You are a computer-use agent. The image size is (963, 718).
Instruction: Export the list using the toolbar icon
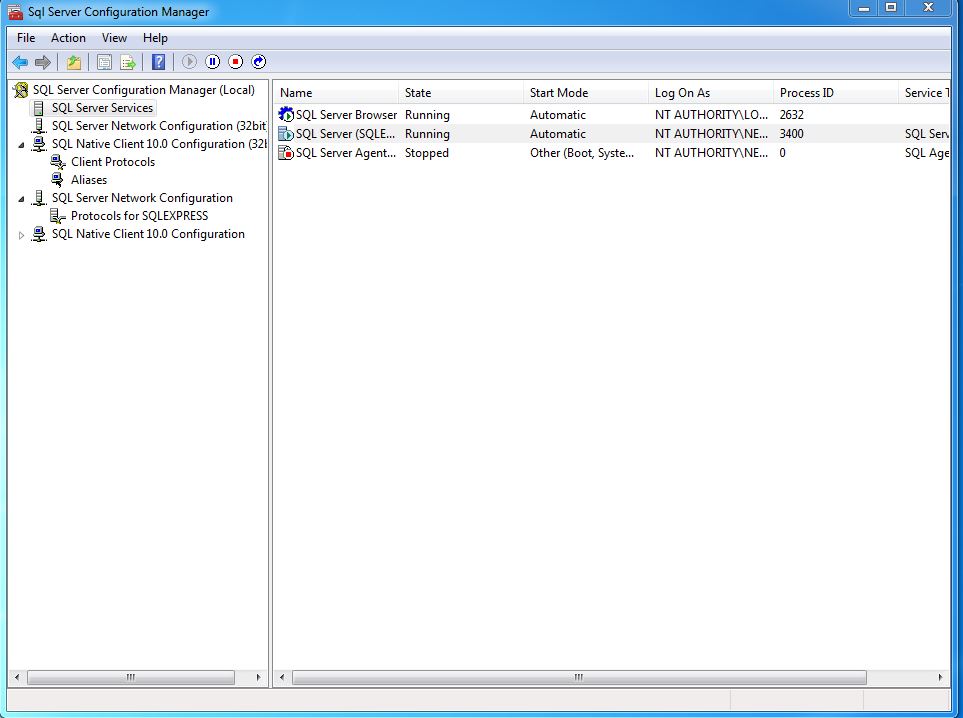click(x=128, y=61)
